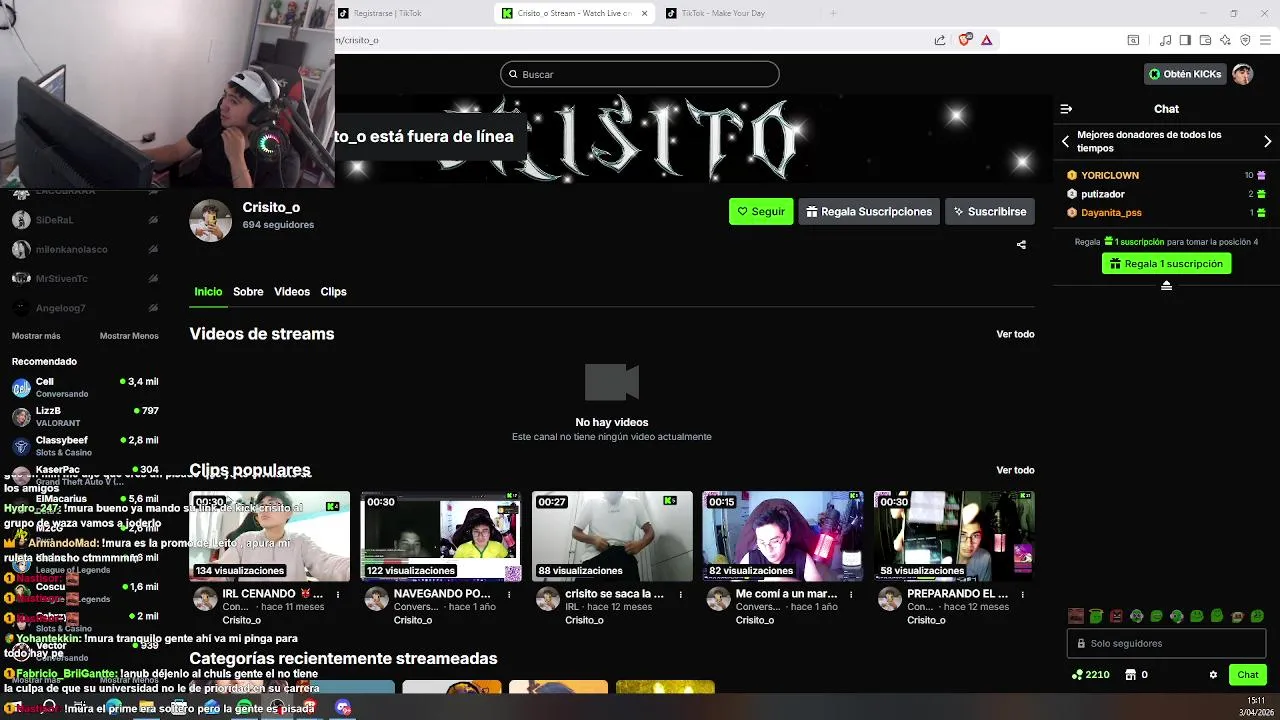Open chat settings gear icon
1280x720 pixels.
coord(1213,675)
